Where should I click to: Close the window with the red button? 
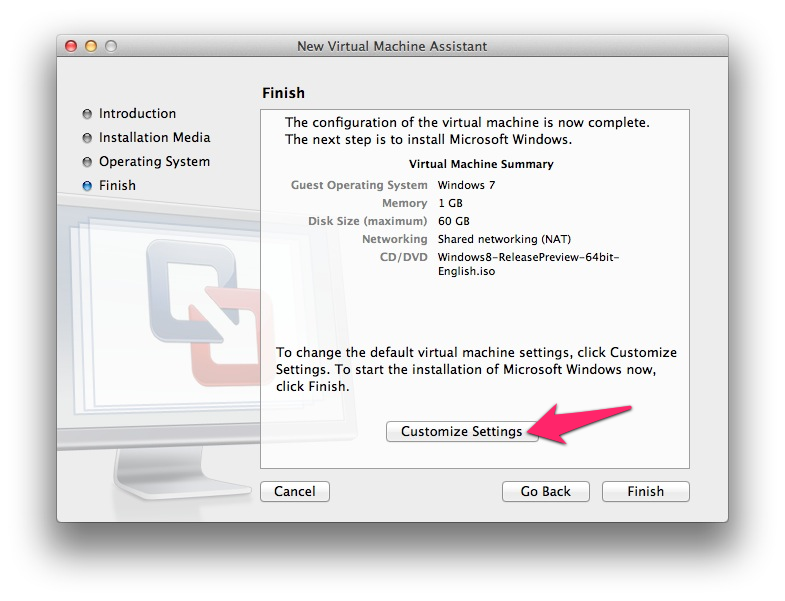point(71,46)
